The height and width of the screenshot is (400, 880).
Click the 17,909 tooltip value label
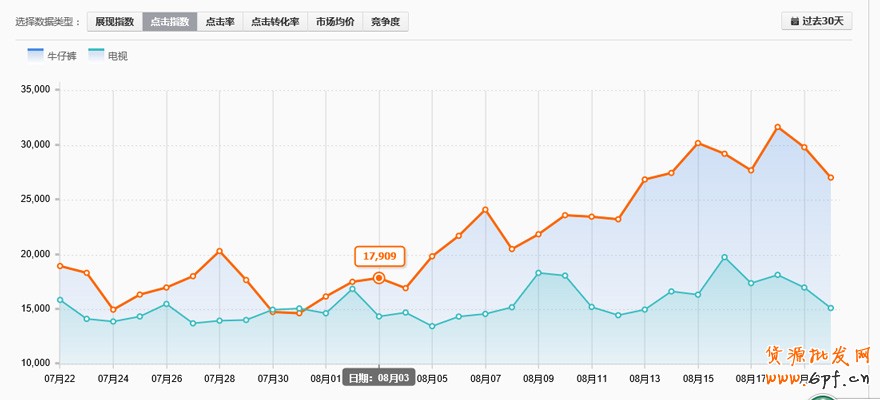380,256
